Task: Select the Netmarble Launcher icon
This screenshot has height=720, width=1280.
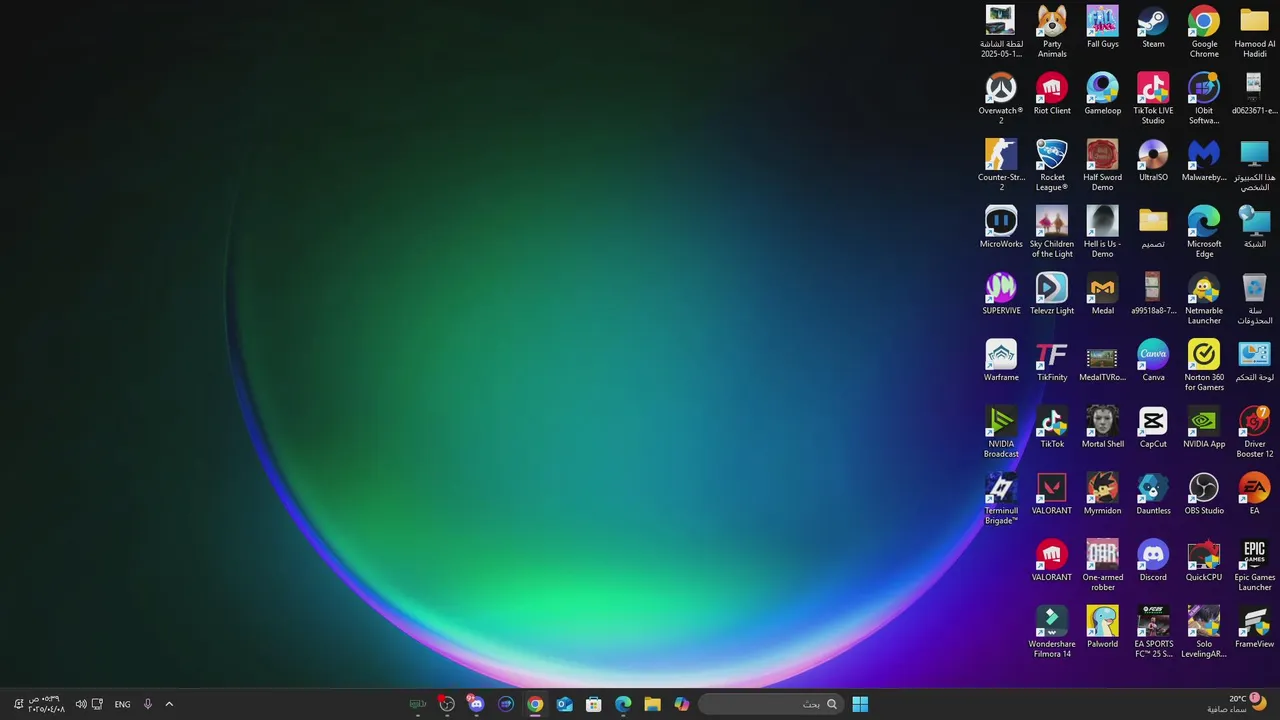Action: (x=1204, y=298)
